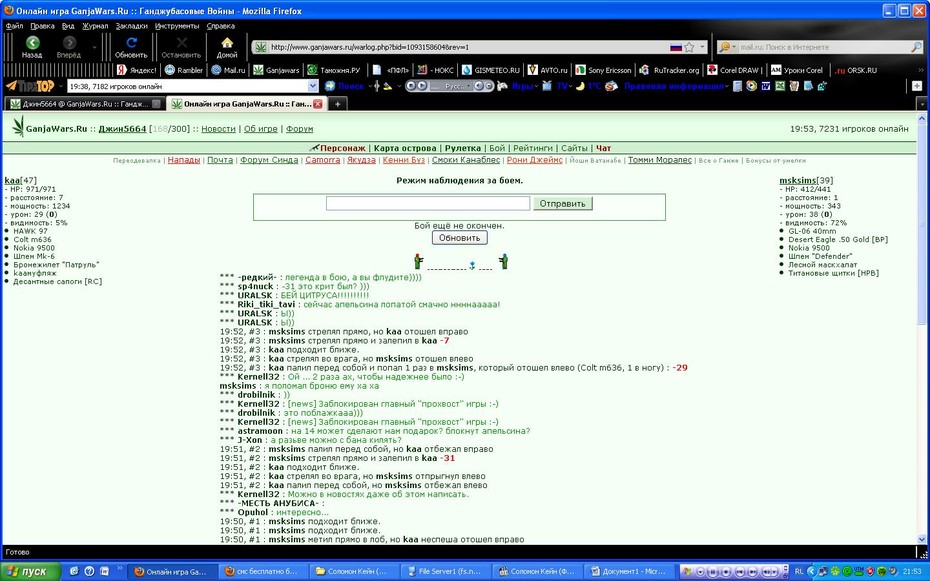Screen dimensions: 930x581
Task: Click in the battle chat message field
Action: [x=428, y=203]
